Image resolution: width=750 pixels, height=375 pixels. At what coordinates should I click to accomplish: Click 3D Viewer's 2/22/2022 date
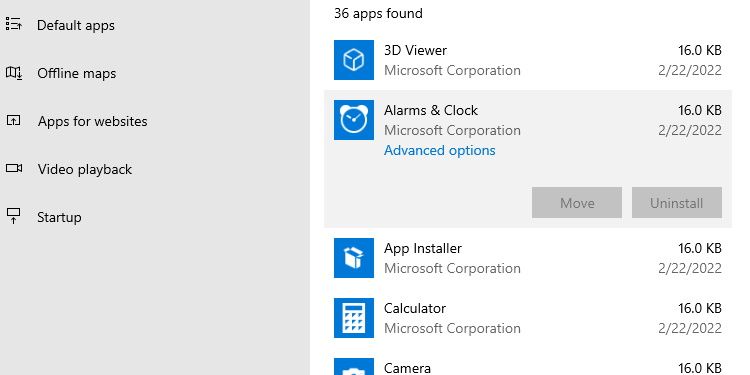click(690, 70)
